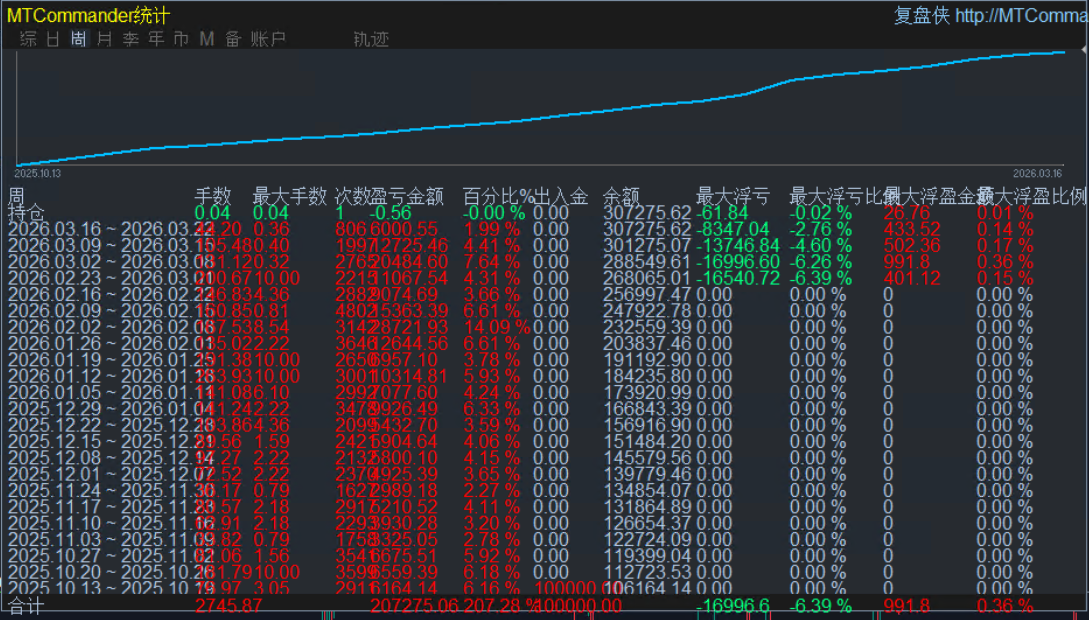Click the 最大浮盈比例 column header
The width and height of the screenshot is (1089, 620).
click(x=1031, y=196)
